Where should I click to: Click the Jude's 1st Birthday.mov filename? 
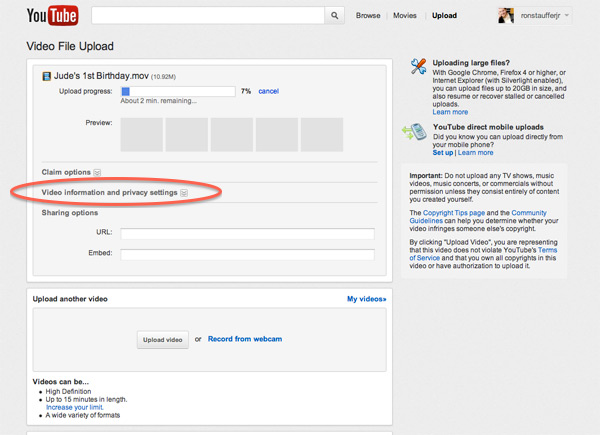tap(101, 76)
